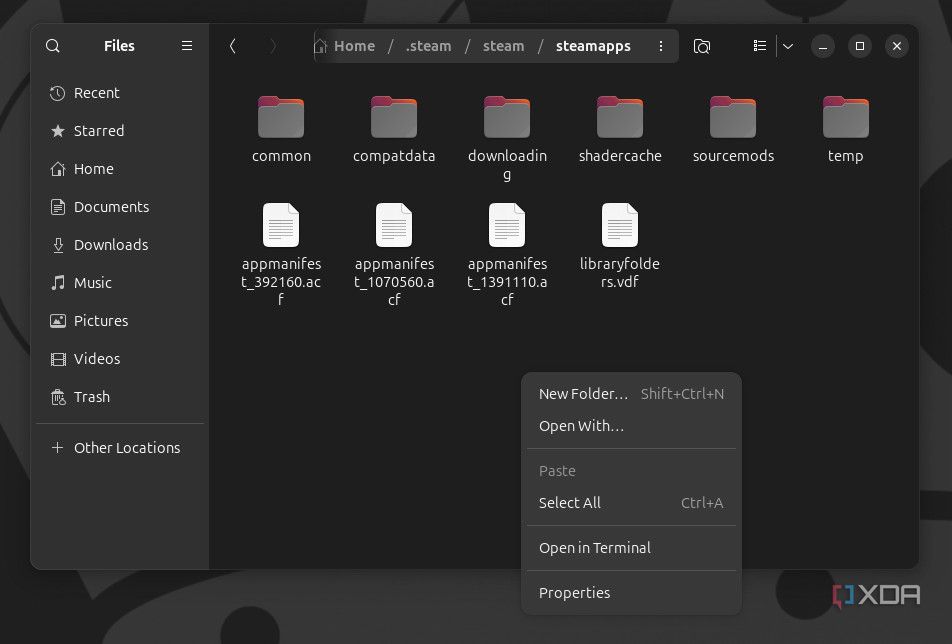Select the sourcemods folder
The height and width of the screenshot is (644, 952).
733,130
